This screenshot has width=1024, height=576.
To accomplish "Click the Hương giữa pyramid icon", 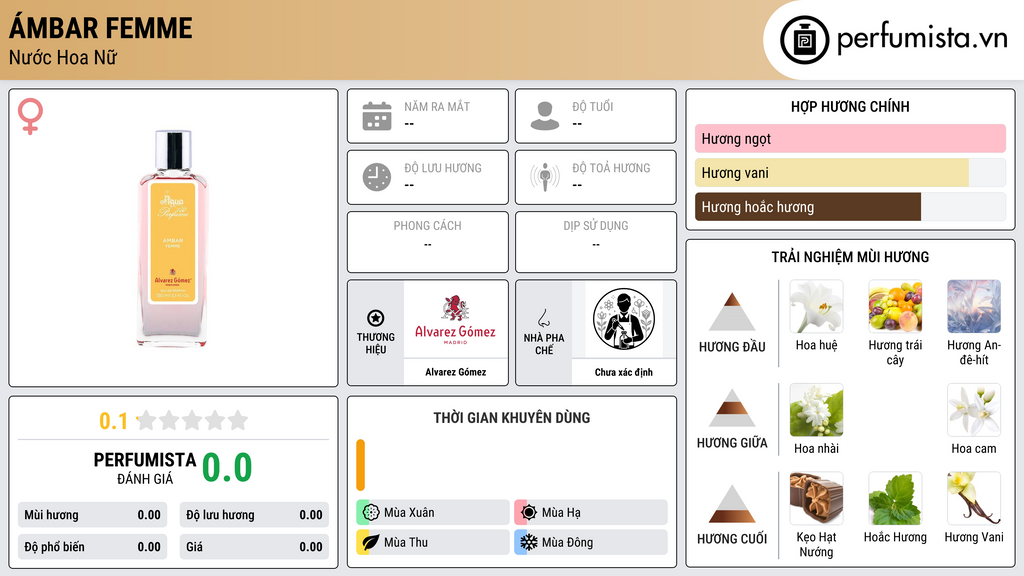I will 732,408.
